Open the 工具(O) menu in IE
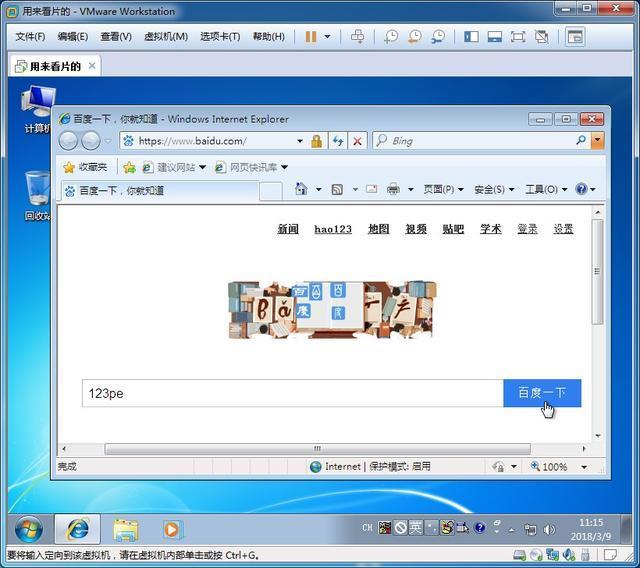The height and width of the screenshot is (568, 640). pyautogui.click(x=546, y=189)
